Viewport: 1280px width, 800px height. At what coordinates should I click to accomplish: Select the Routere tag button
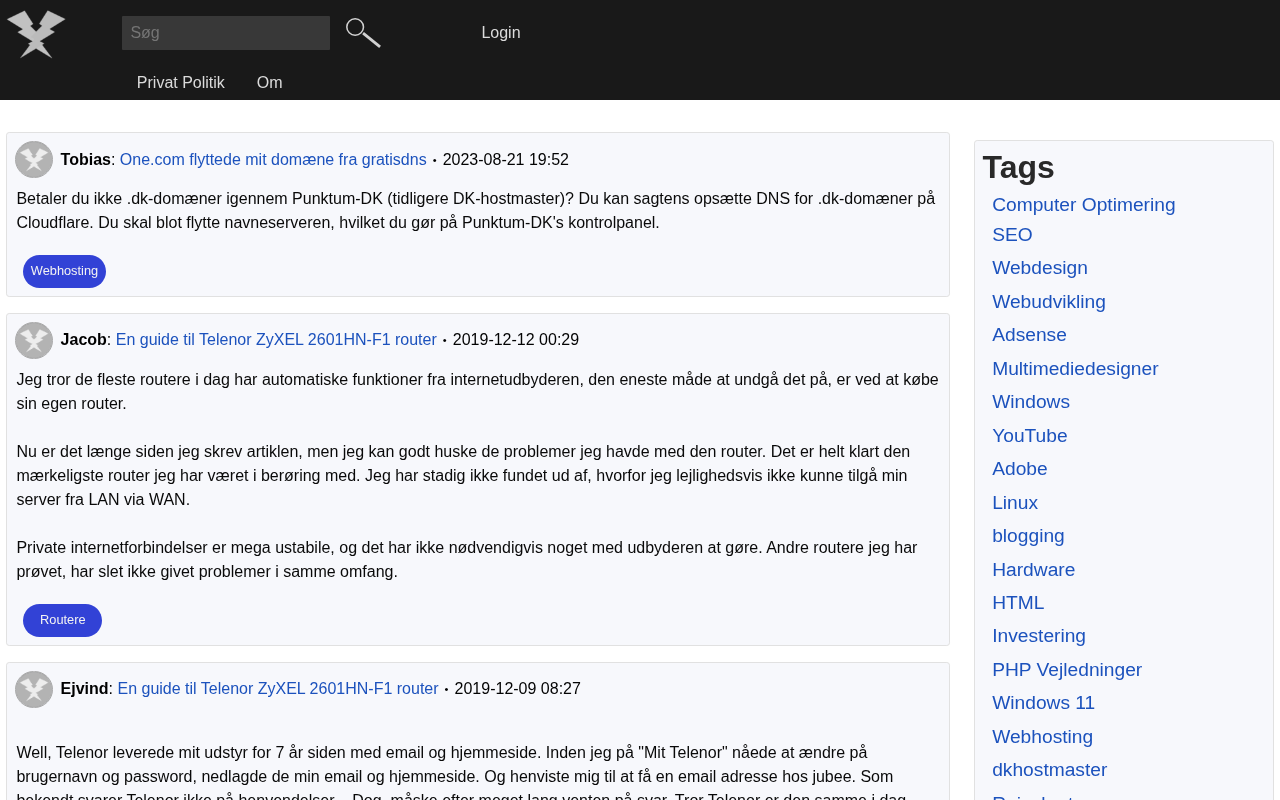tap(62, 620)
